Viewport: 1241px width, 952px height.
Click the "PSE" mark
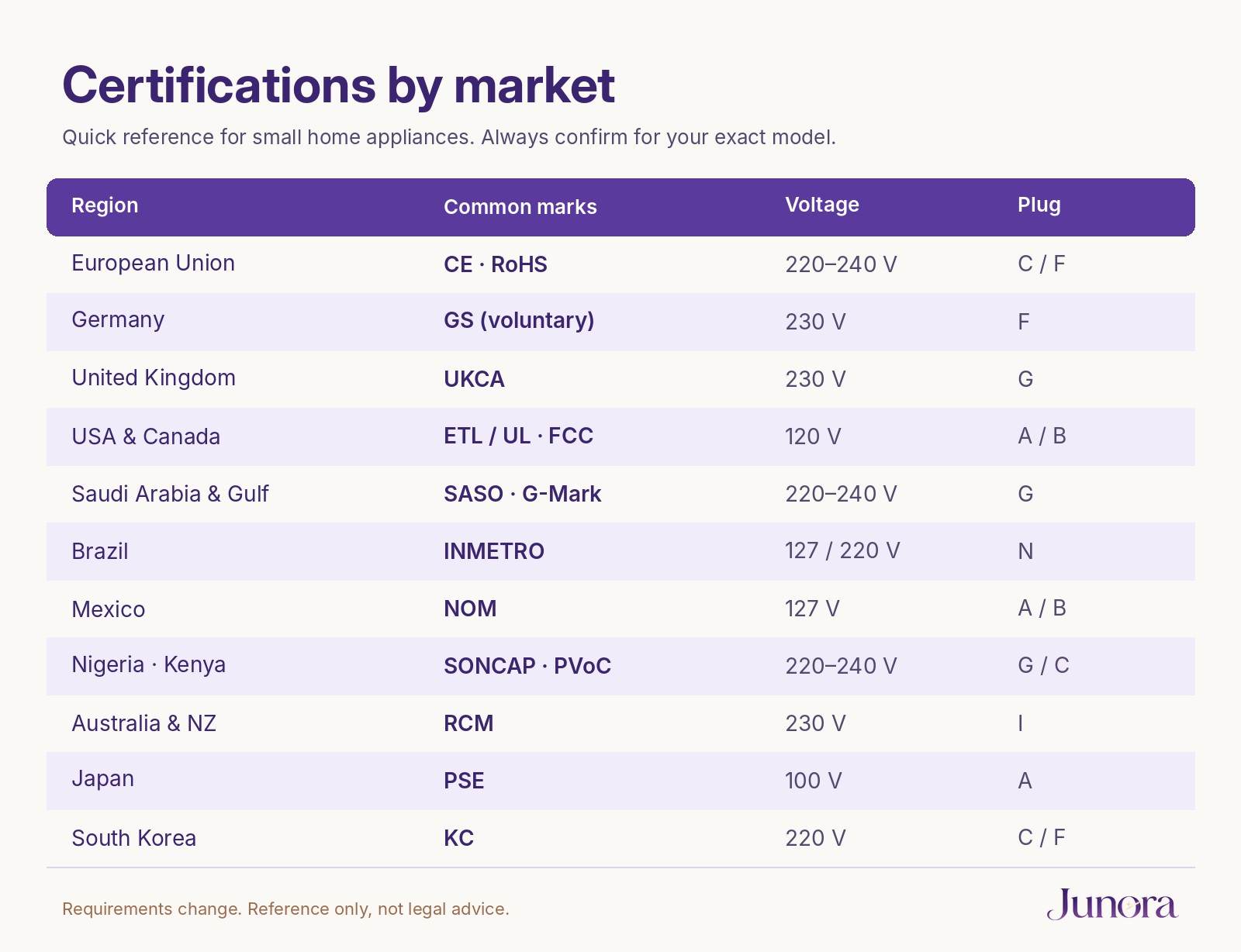click(464, 781)
